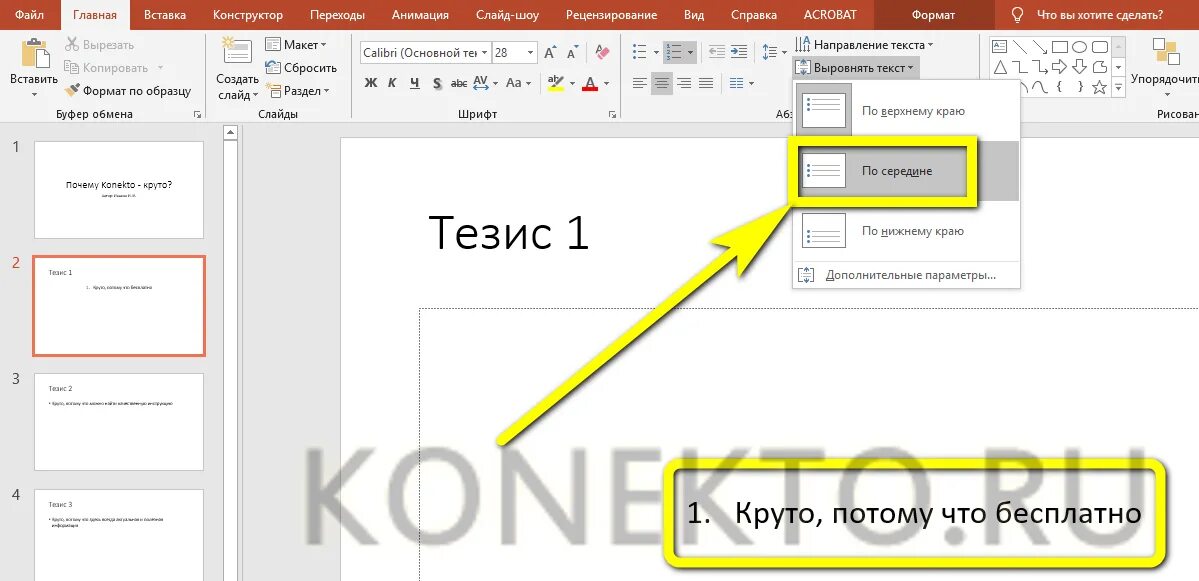Select Triangle shape in shapes gallery

coord(999,67)
